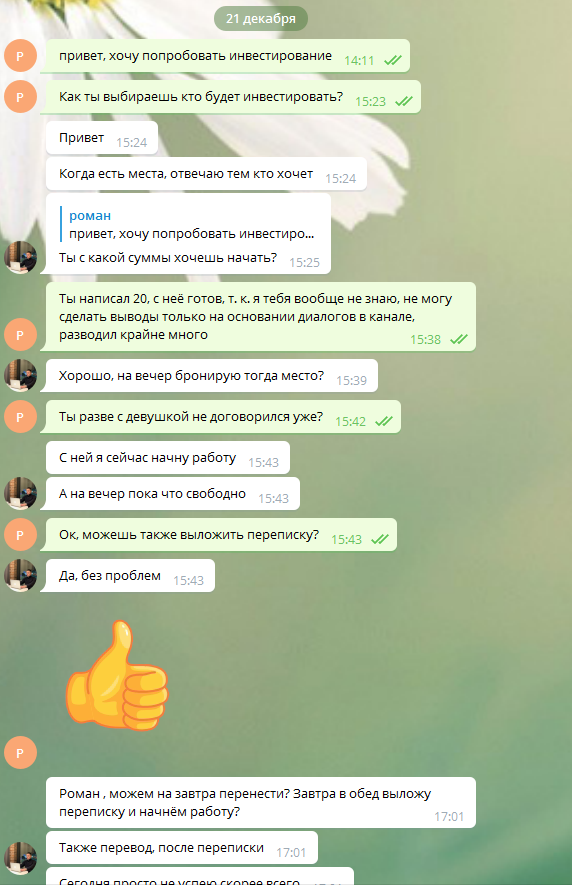Click photo avatar next to 'Да, без проблем'
This screenshot has width=572, height=887.
(x=20, y=576)
